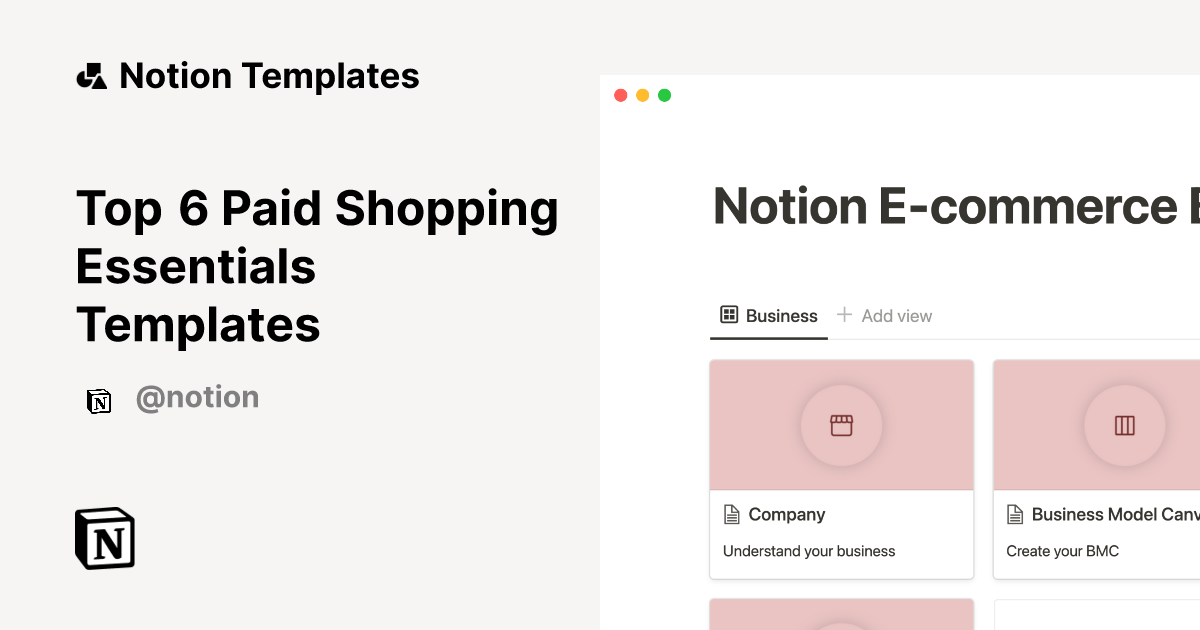The height and width of the screenshot is (630, 1200).
Task: Select the gallery view icon beside Business
Action: [x=729, y=314]
